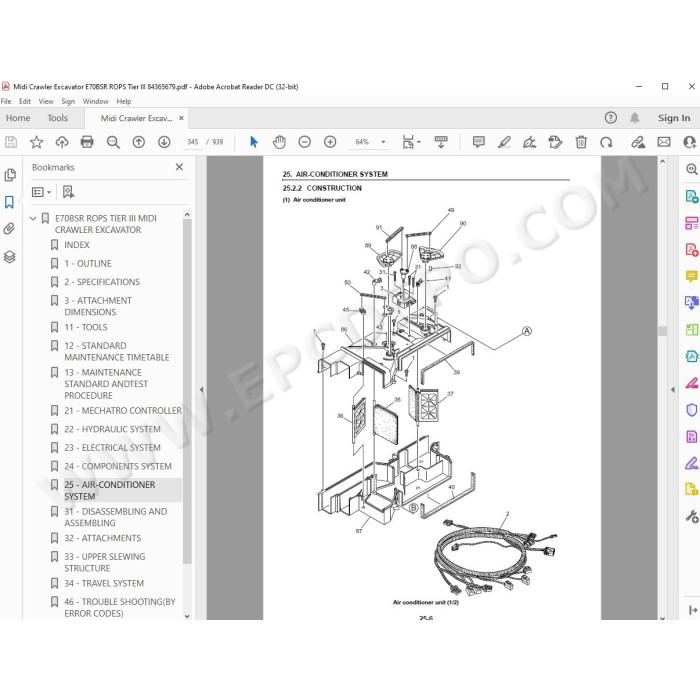Open the Edit menu
Screen dimensions: 700x700
[25, 101]
